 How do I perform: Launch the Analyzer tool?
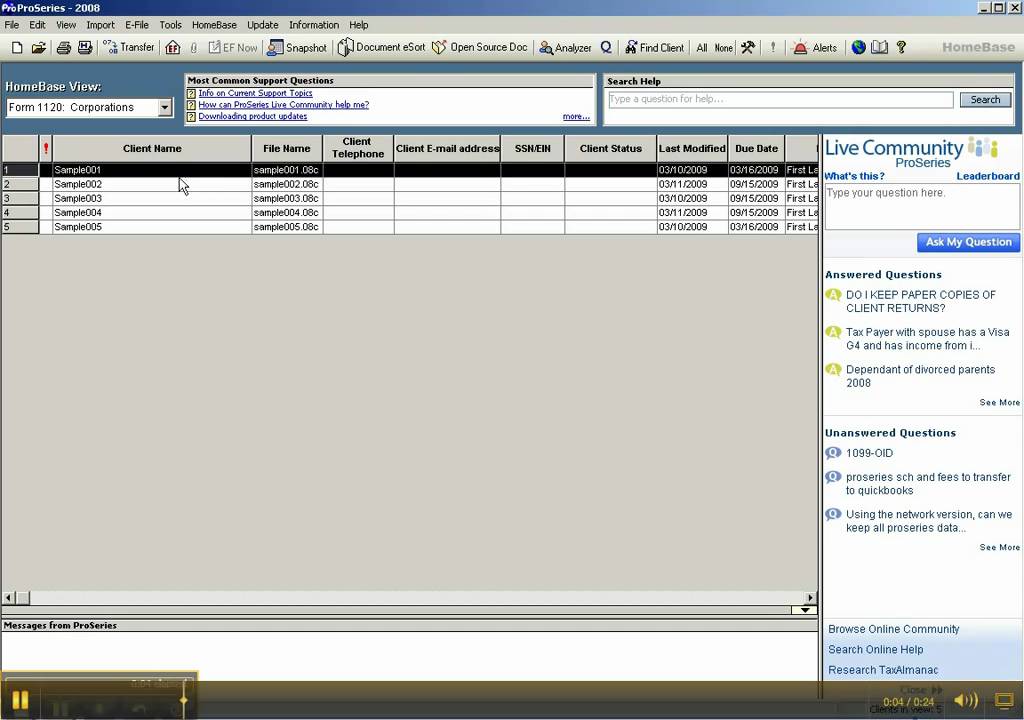[565, 47]
